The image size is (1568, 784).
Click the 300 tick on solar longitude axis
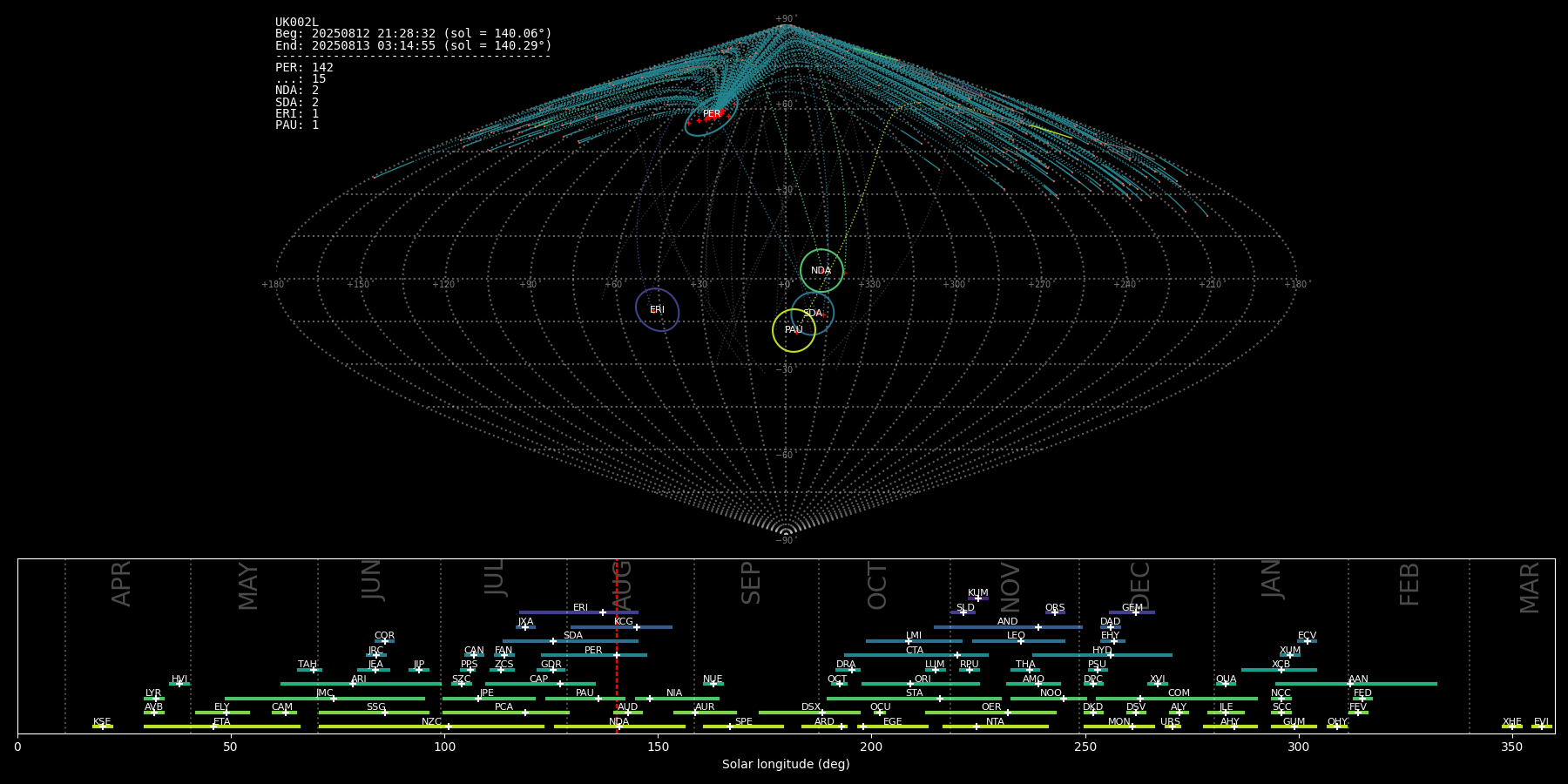coord(1298,747)
